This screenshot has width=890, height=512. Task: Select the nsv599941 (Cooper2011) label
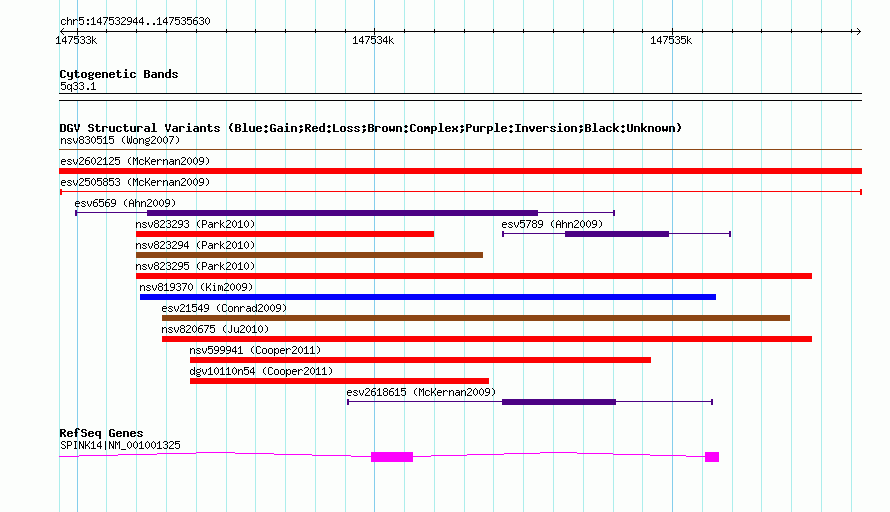point(255,350)
